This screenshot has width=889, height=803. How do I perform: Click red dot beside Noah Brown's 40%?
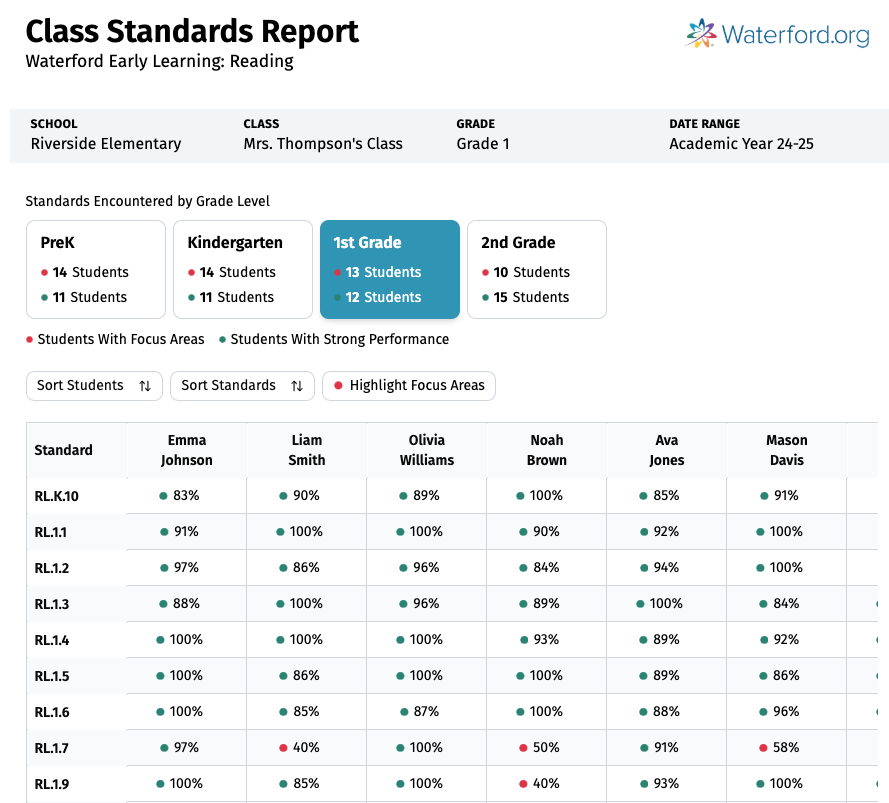[x=523, y=784]
